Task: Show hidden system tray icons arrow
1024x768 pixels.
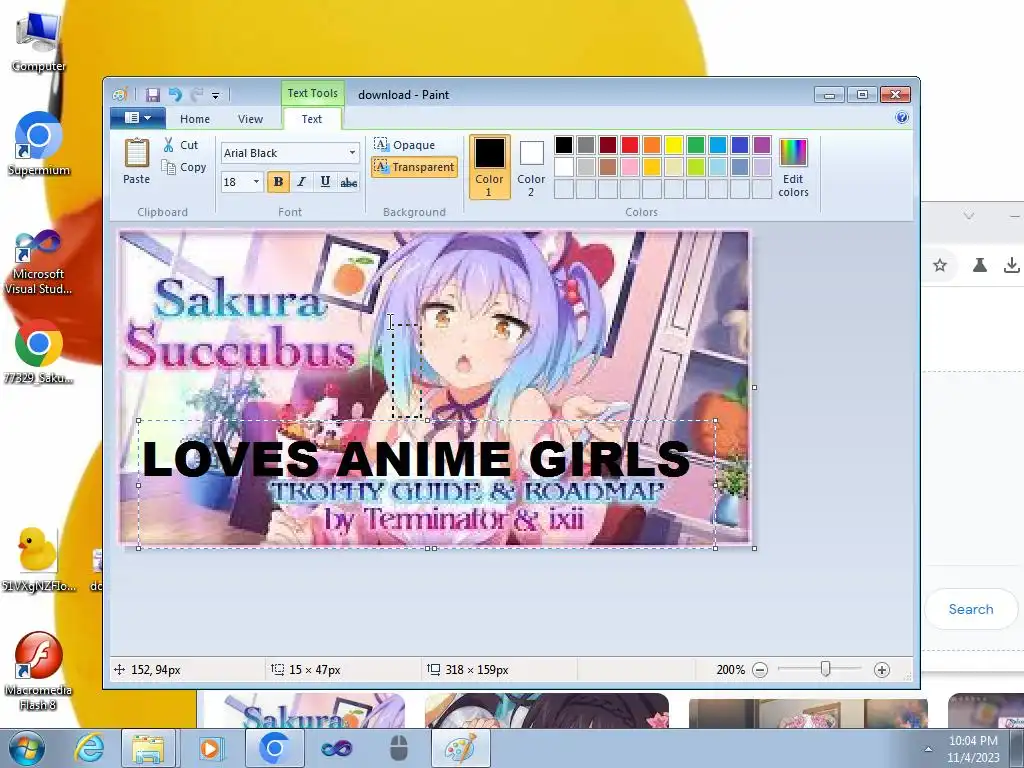Action: pyautogui.click(x=927, y=749)
